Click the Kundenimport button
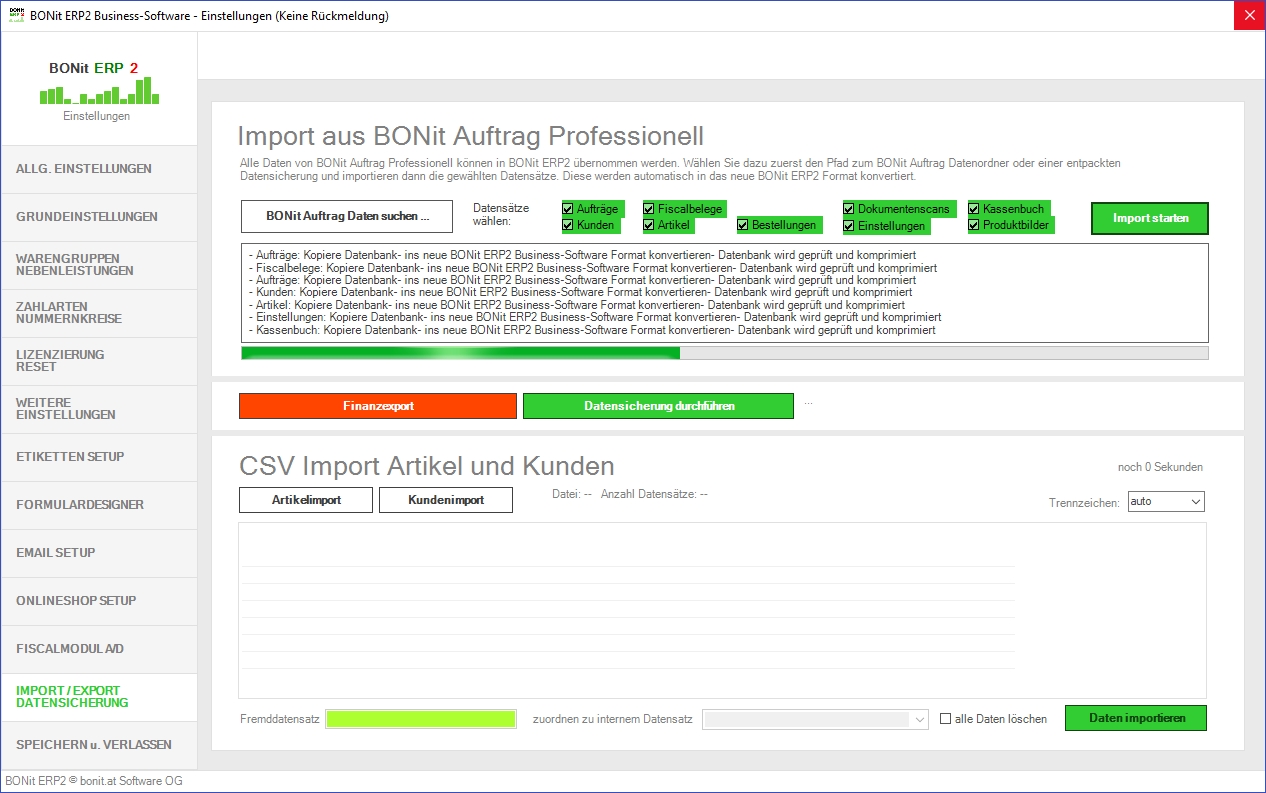The width and height of the screenshot is (1266, 793). (x=446, y=500)
